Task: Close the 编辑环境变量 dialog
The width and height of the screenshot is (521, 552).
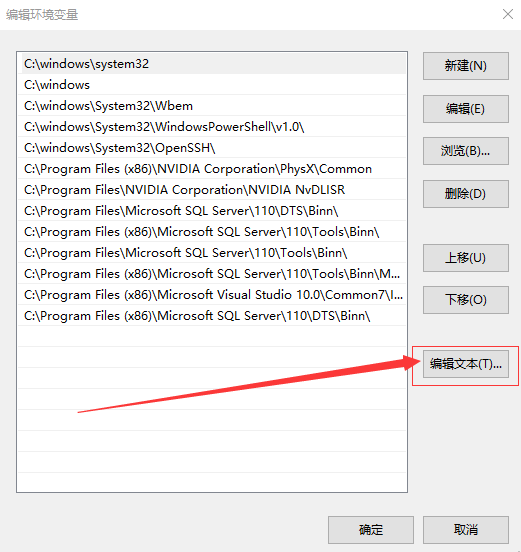Action: (x=508, y=14)
